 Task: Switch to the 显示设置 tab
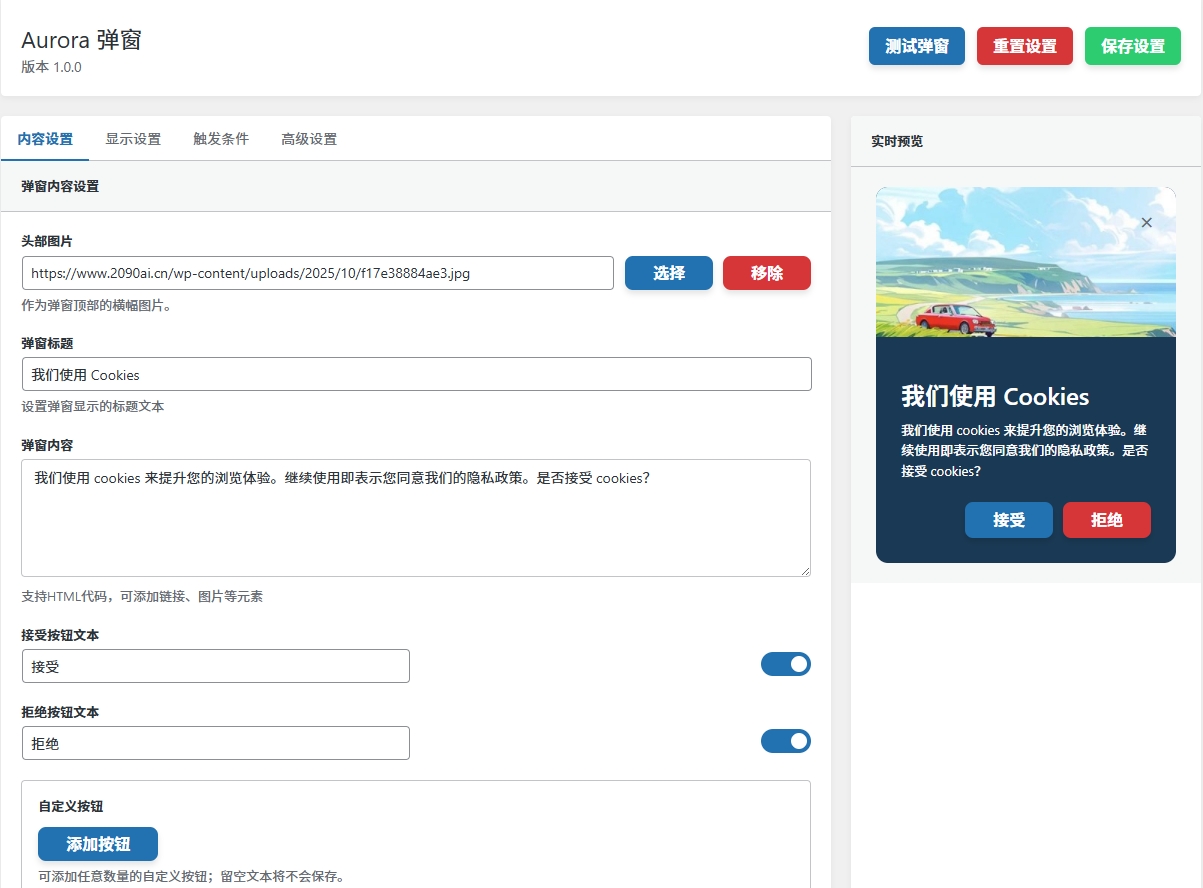click(133, 139)
